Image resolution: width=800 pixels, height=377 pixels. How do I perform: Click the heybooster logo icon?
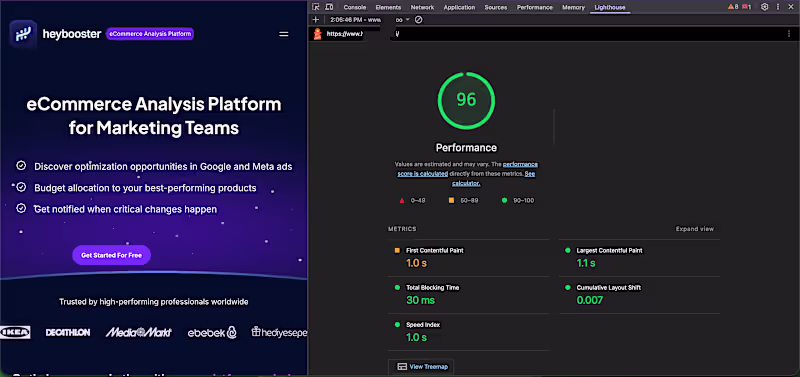click(x=23, y=34)
